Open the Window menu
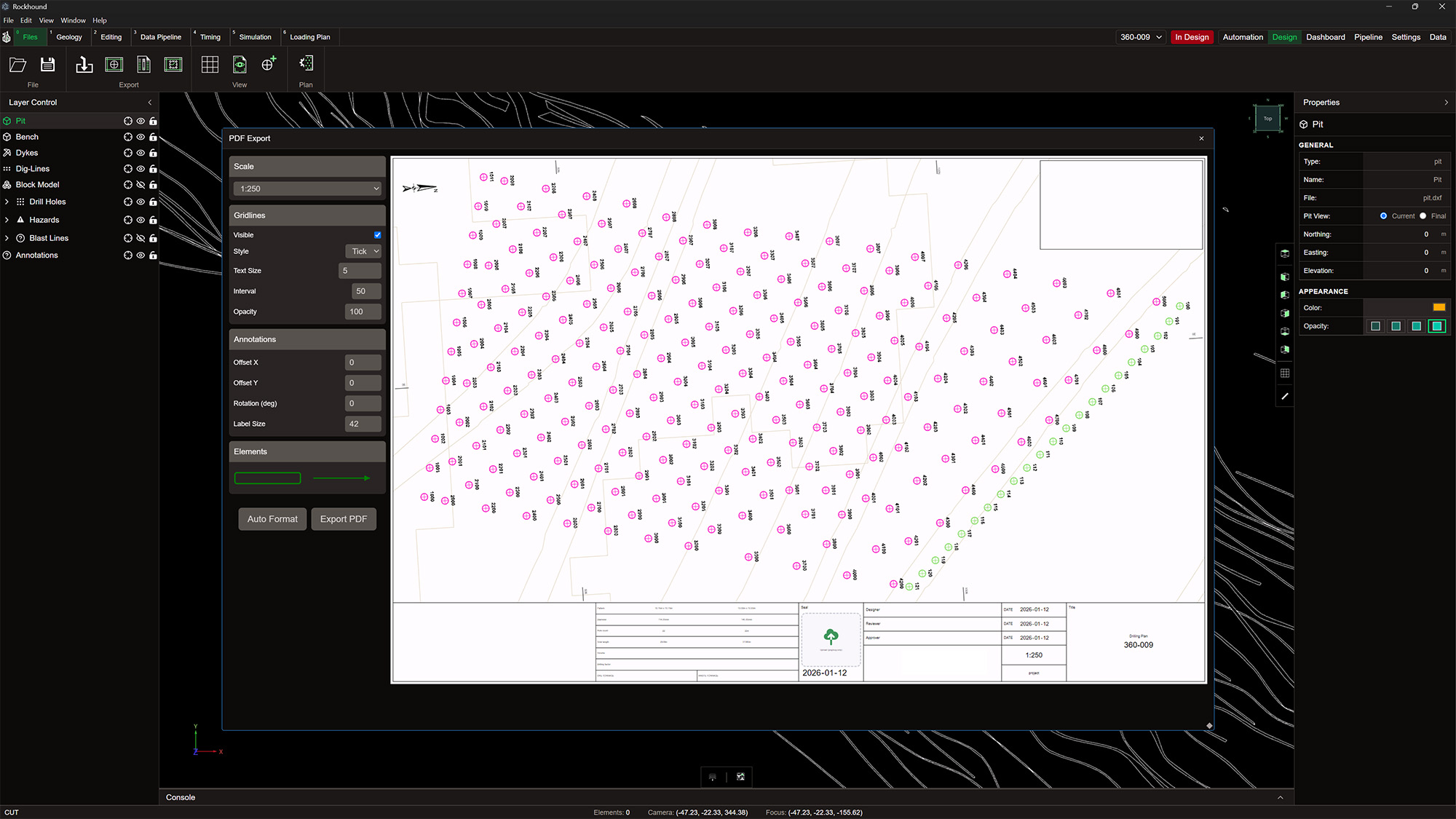The image size is (1456, 819). [73, 20]
